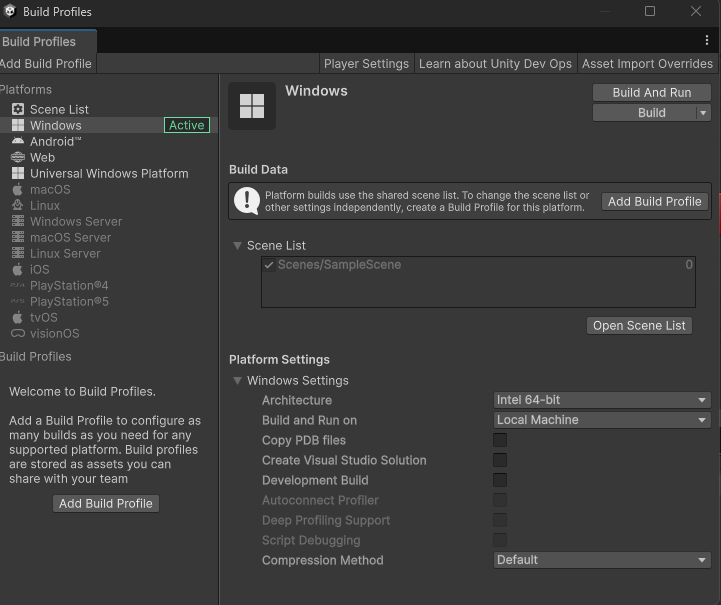Click the Universal Windows Platform icon

click(x=18, y=173)
